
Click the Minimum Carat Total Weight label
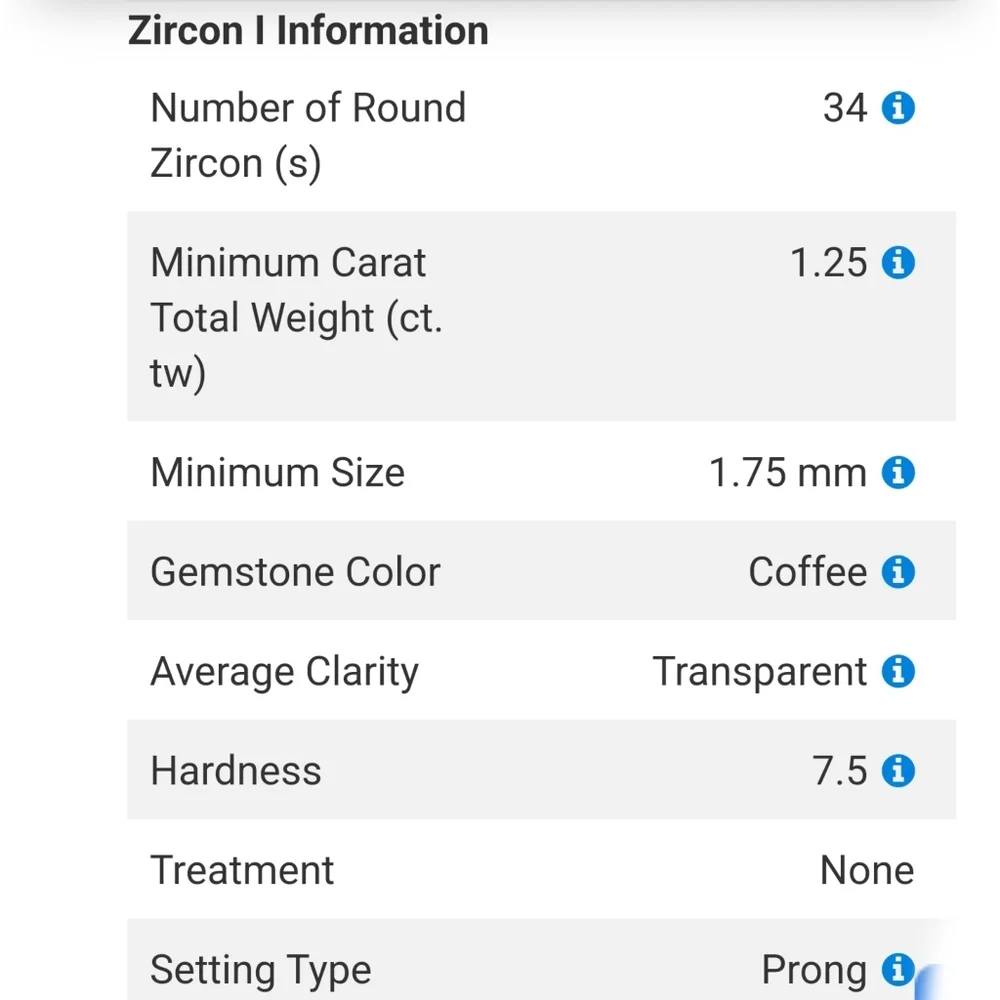(x=296, y=318)
